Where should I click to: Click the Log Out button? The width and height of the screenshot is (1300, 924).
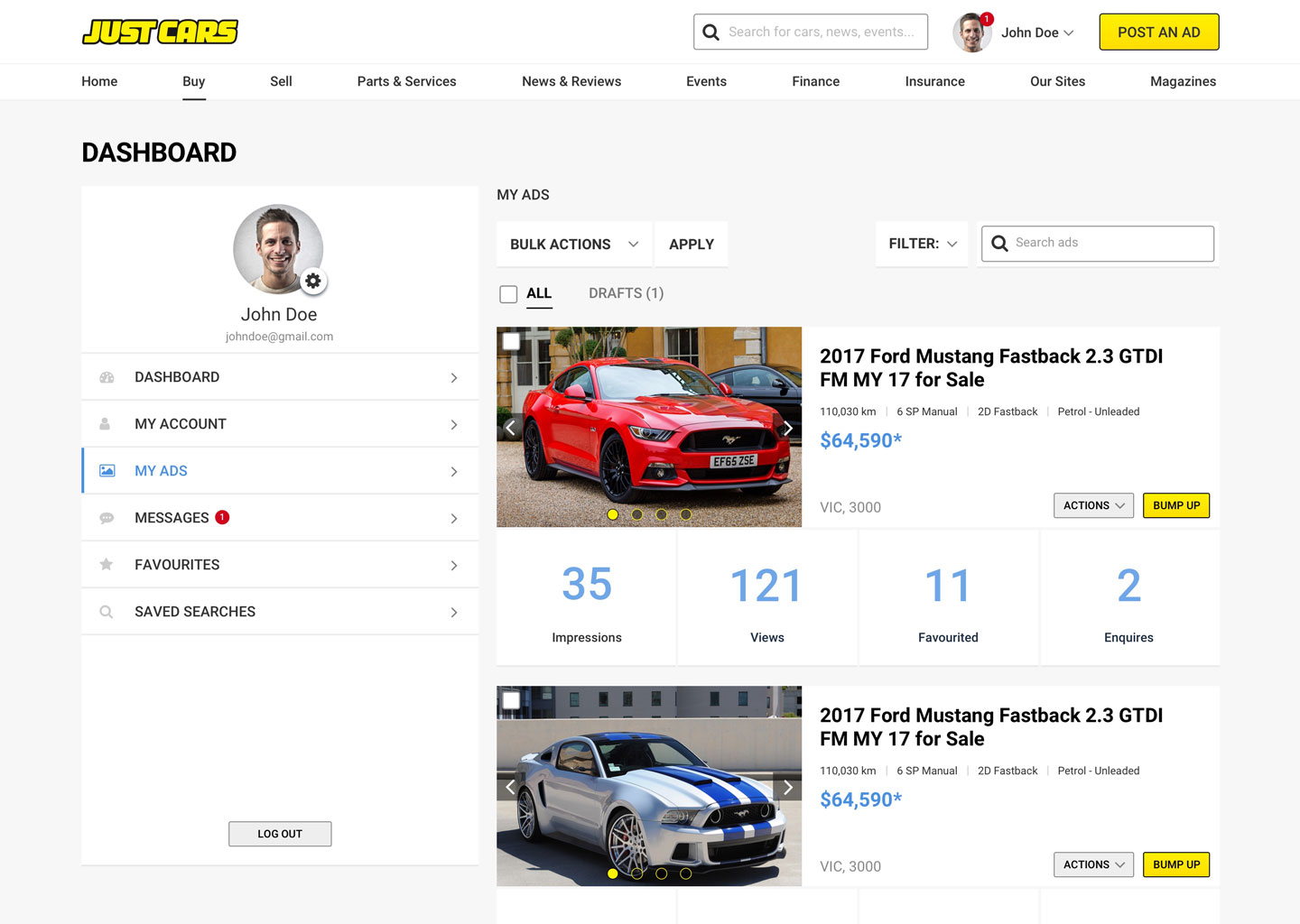tap(280, 834)
